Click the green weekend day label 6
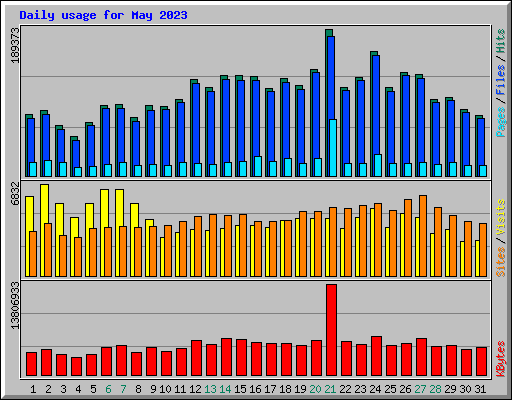The width and height of the screenshot is (512, 400). (108, 389)
